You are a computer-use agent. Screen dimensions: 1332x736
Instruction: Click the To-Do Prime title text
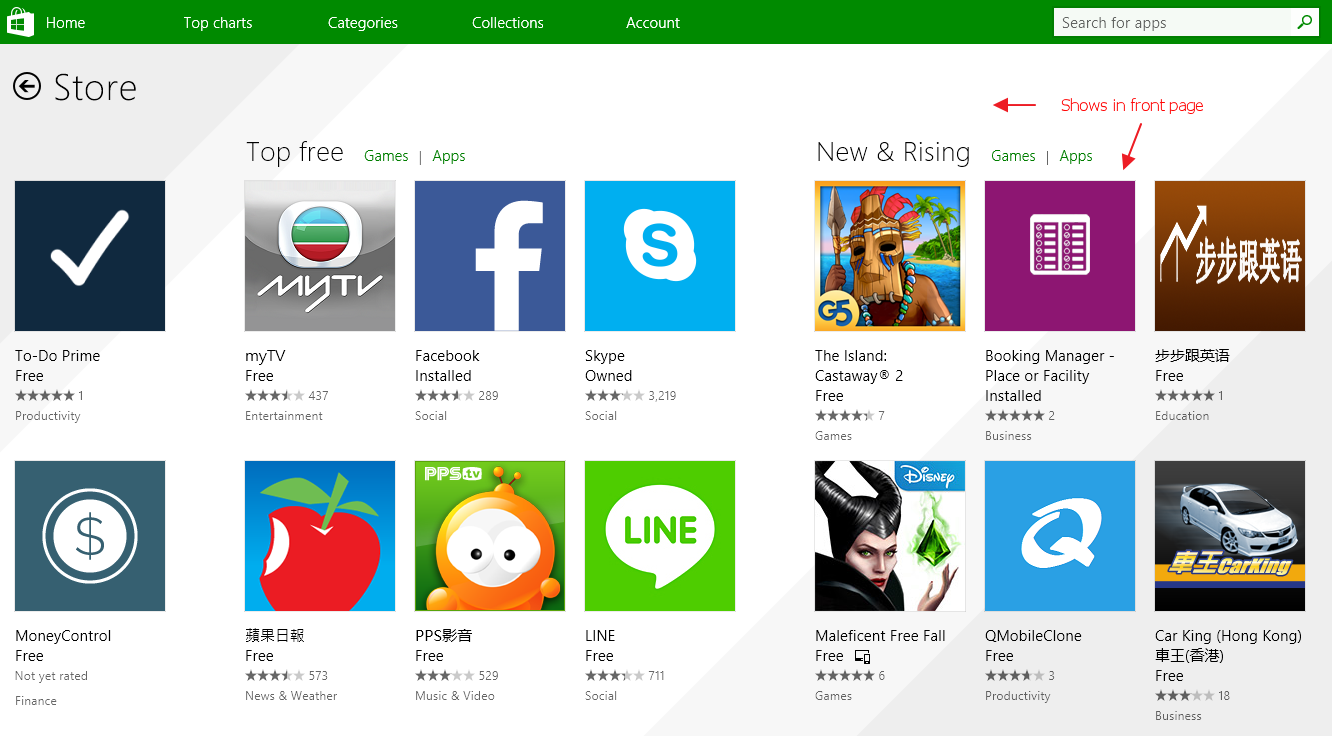pyautogui.click(x=57, y=356)
